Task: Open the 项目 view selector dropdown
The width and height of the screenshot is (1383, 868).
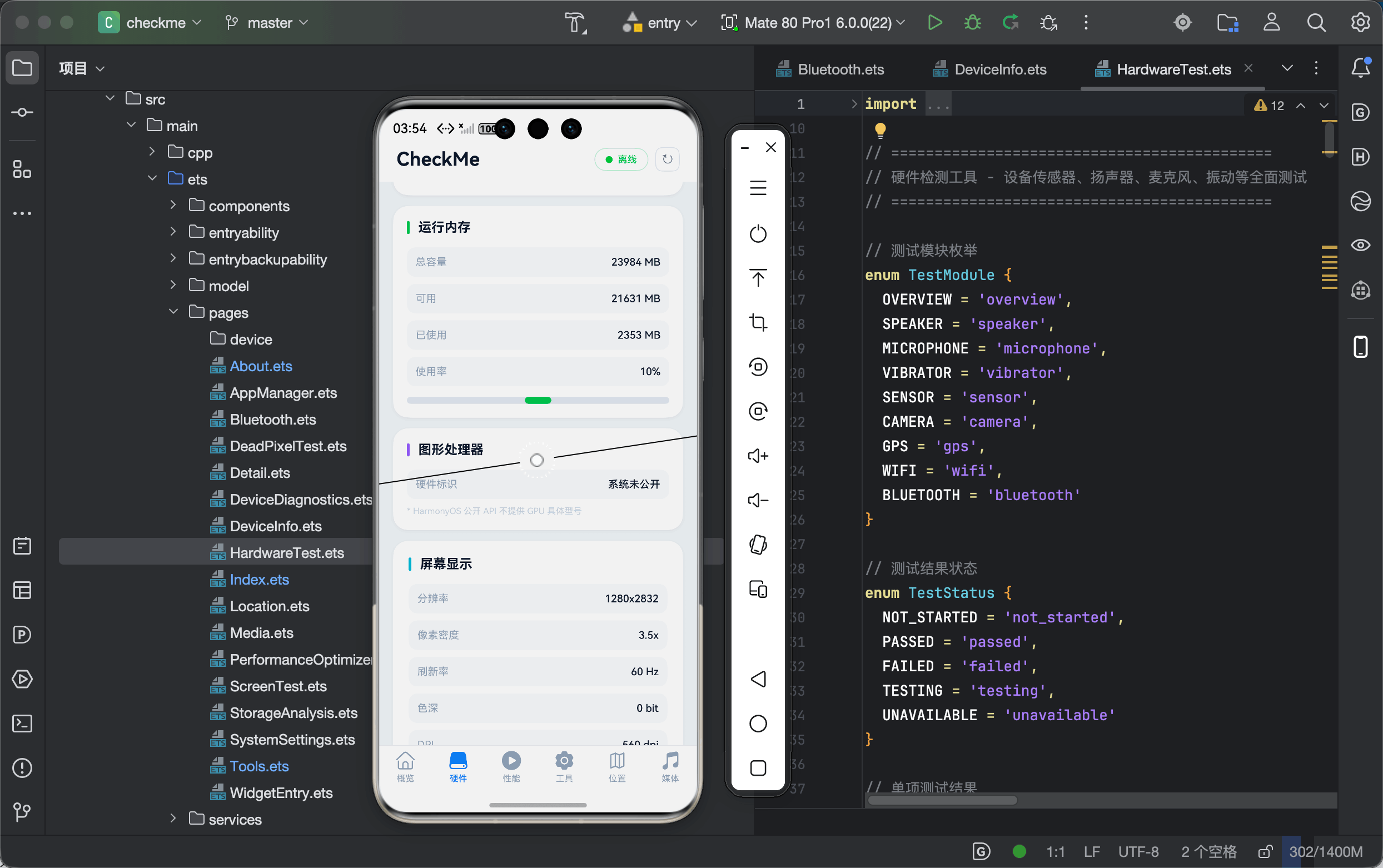Action: pyautogui.click(x=82, y=68)
